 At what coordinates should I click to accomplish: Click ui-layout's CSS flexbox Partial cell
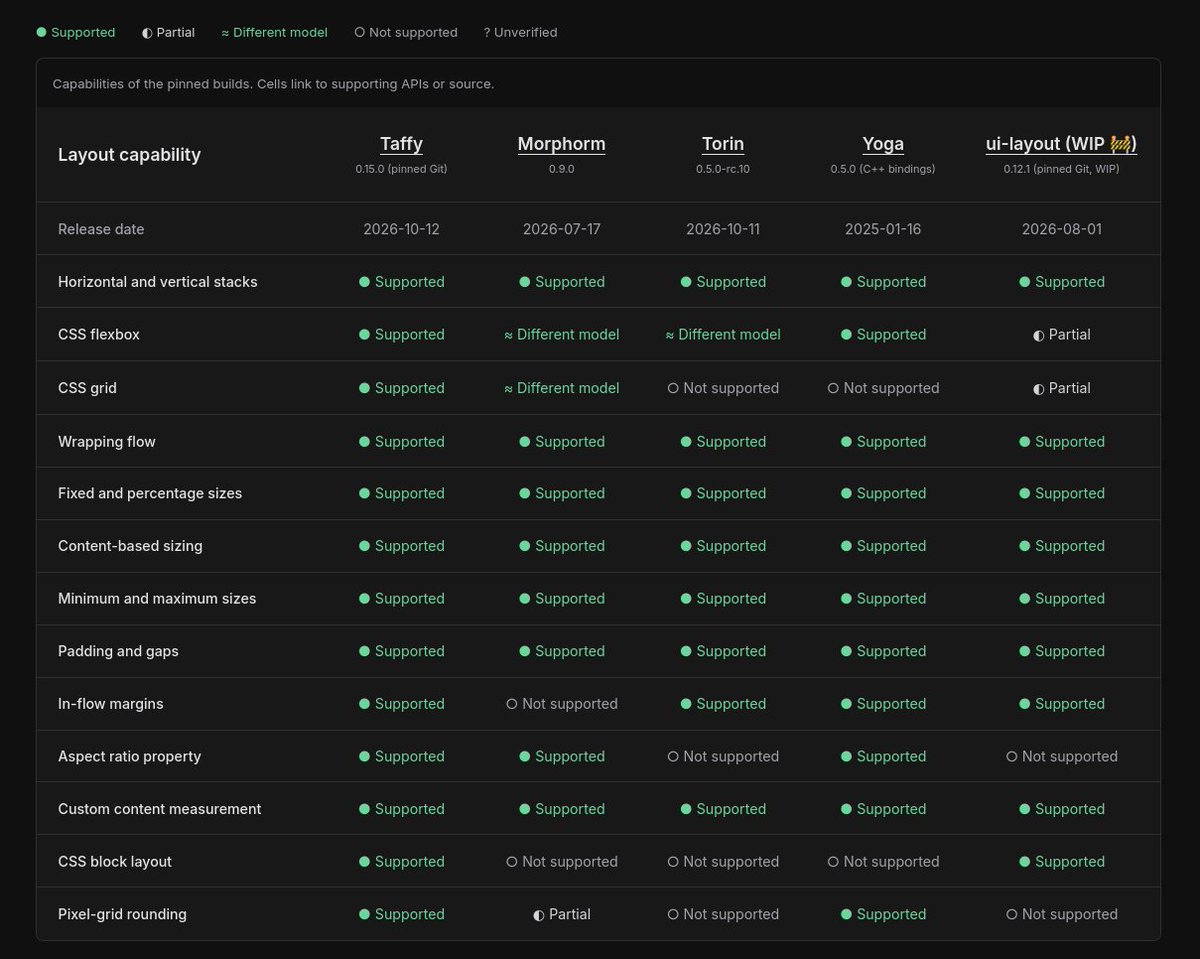click(x=1061, y=335)
